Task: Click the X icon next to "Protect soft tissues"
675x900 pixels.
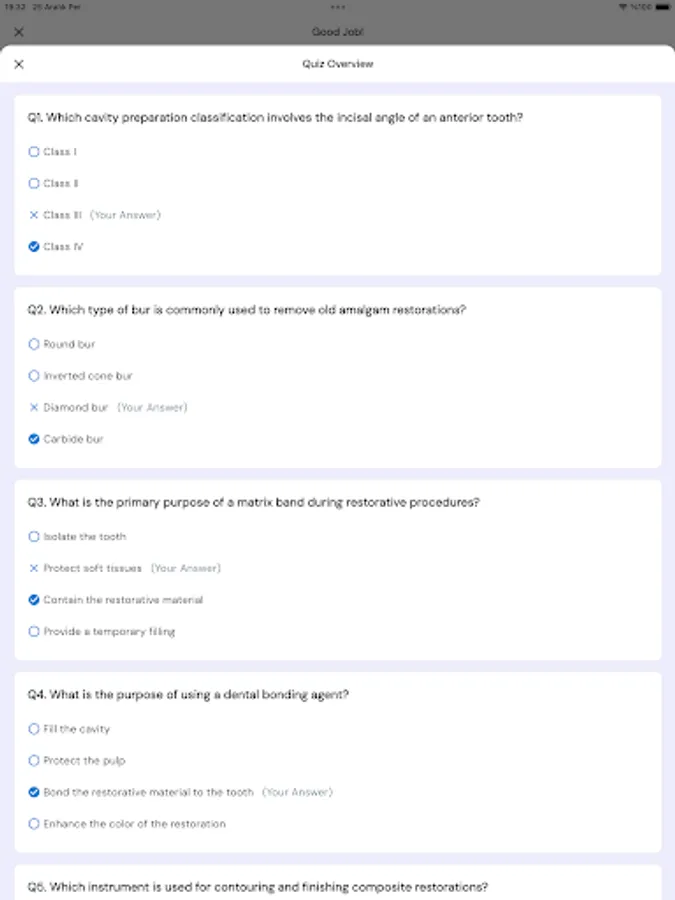Action: point(33,567)
